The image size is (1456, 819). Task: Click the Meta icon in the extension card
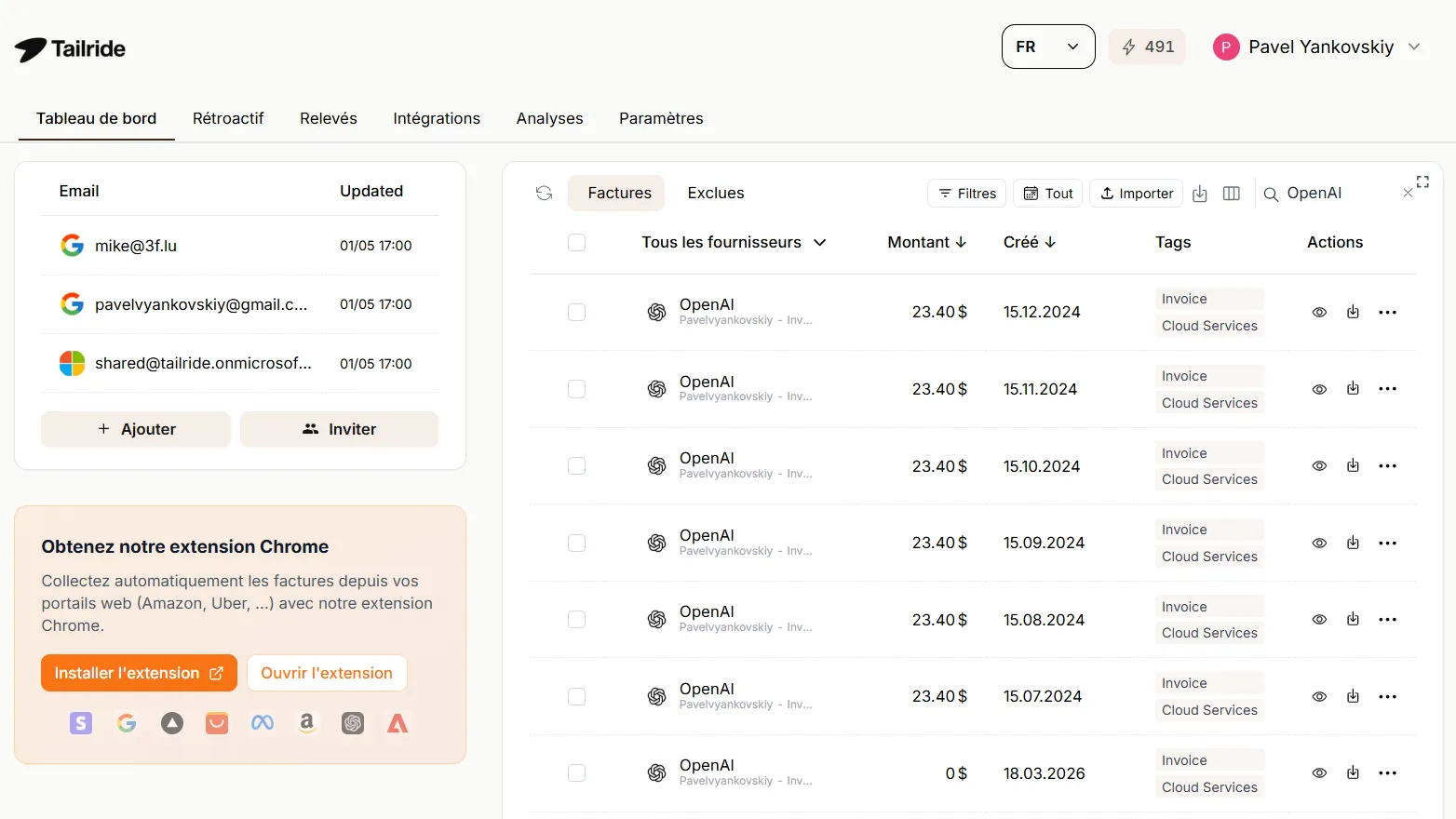[x=263, y=723]
